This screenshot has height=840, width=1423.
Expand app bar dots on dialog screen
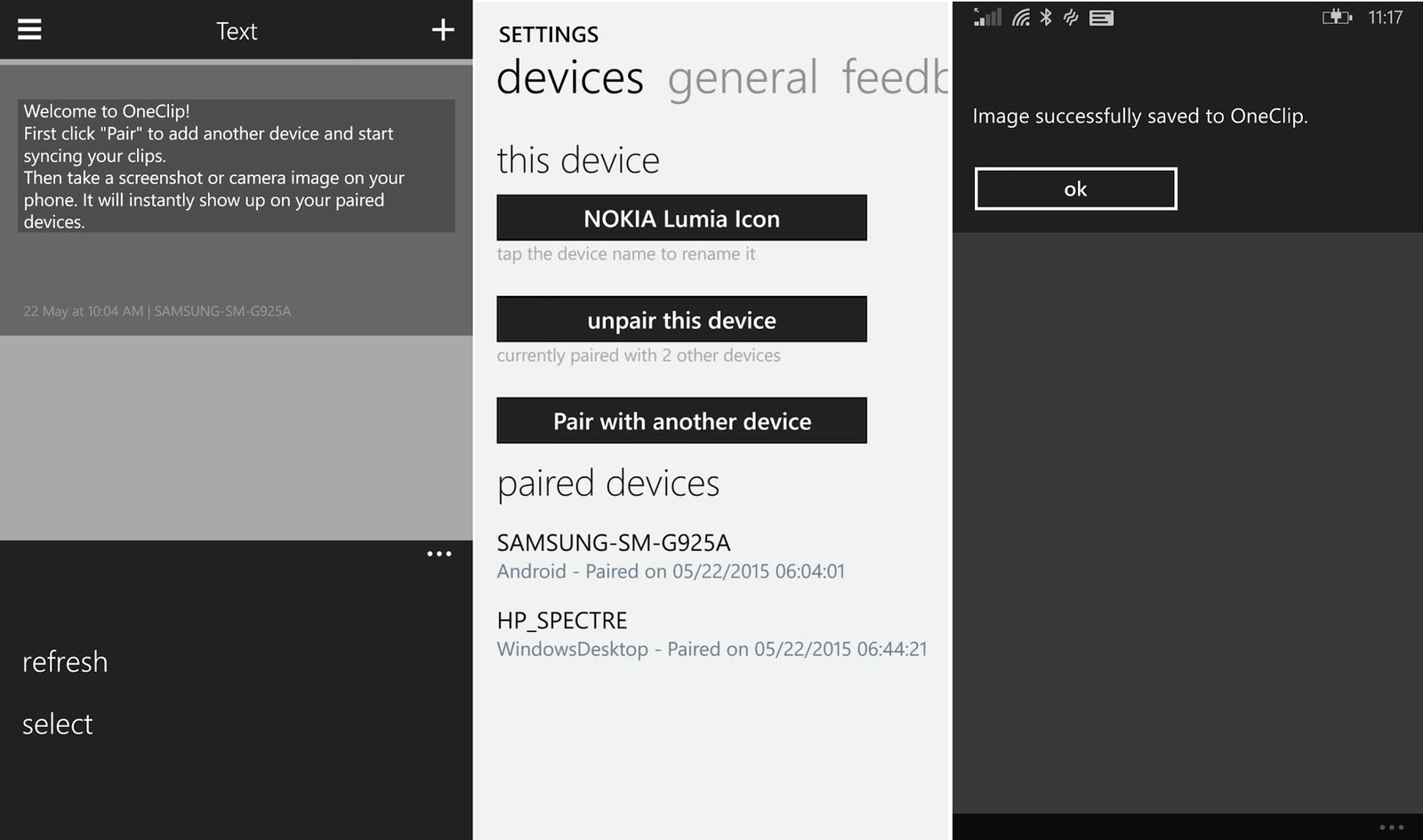(x=1391, y=828)
